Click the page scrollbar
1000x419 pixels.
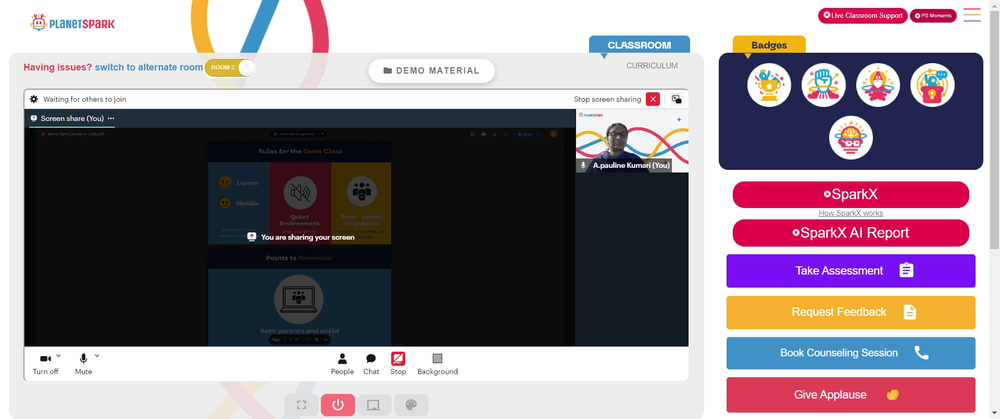point(995,128)
